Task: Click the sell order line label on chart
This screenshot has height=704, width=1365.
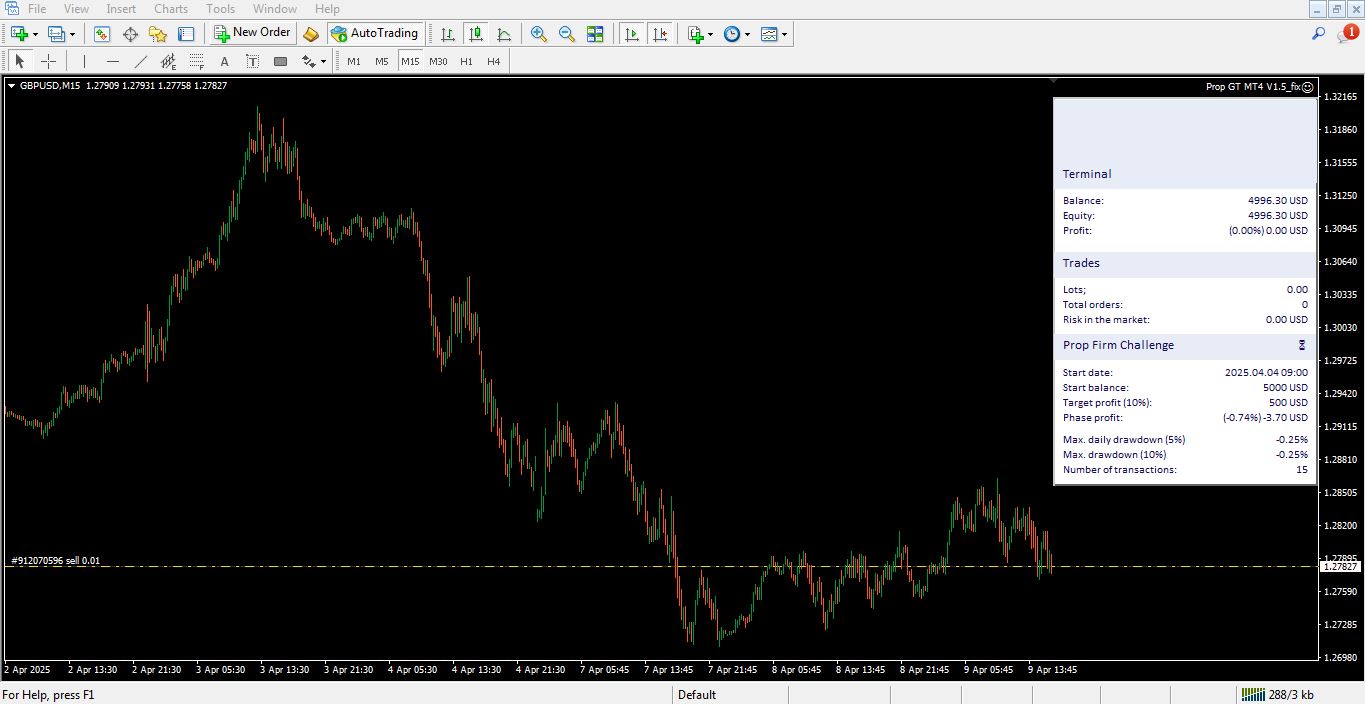Action: [55, 561]
